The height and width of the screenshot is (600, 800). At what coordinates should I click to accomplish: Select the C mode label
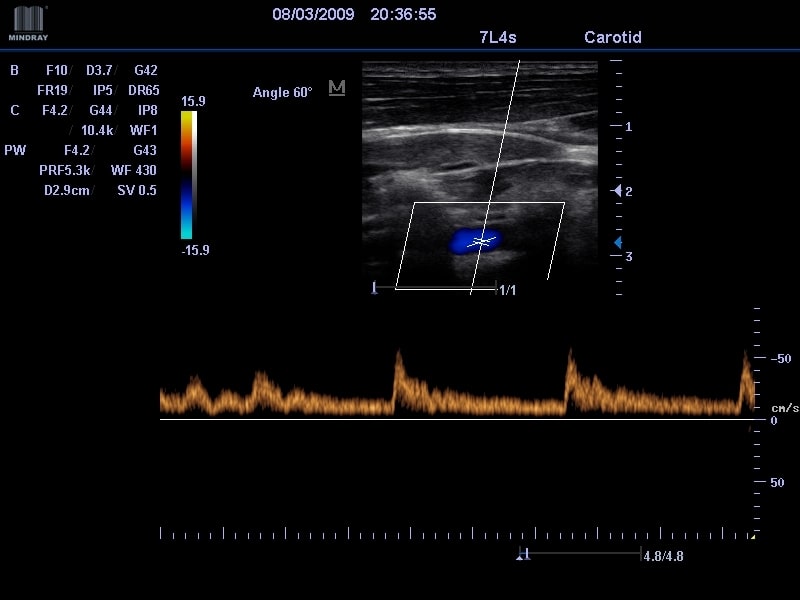point(15,111)
